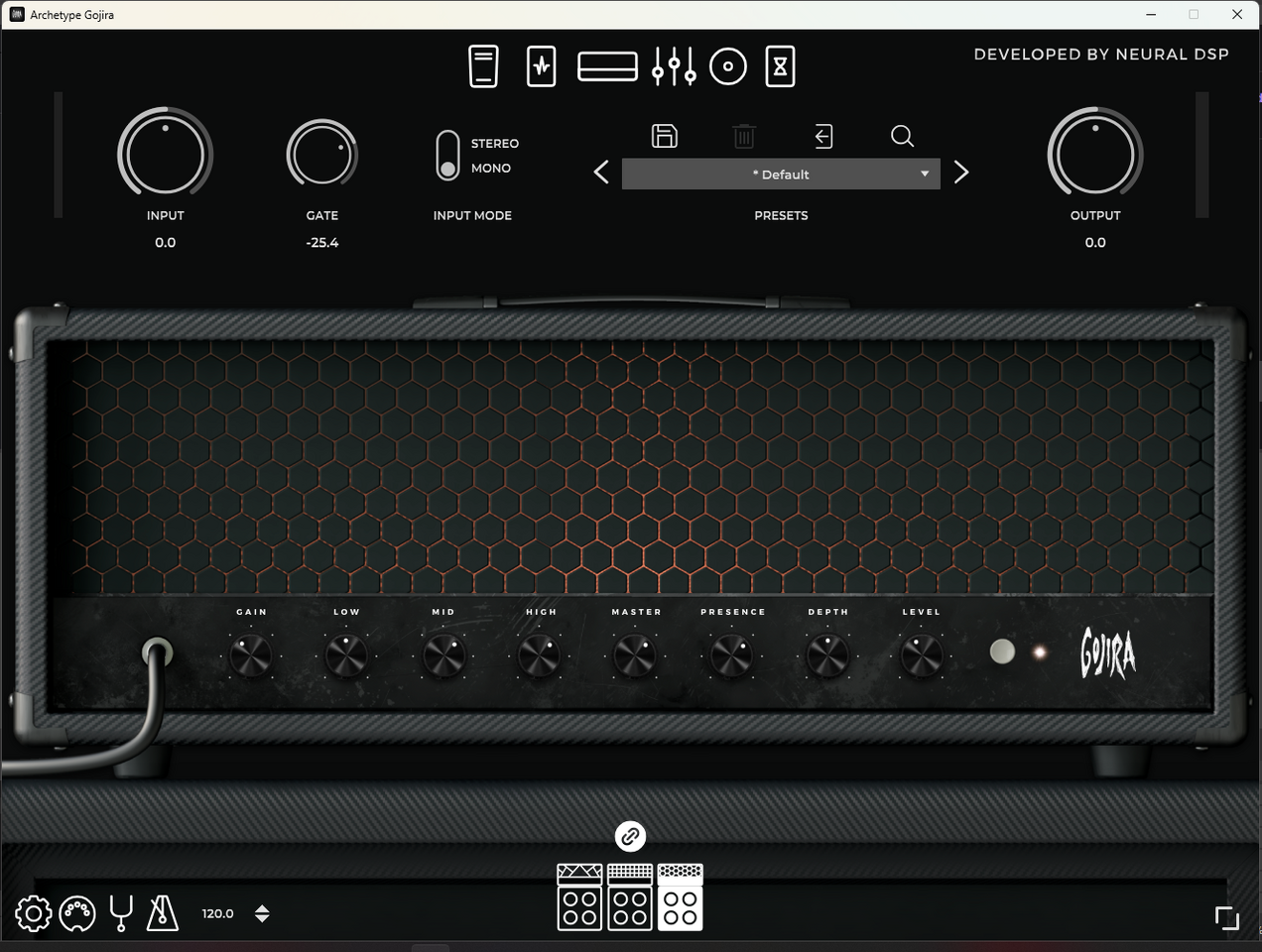Open the pitch pedal section icon

tap(483, 66)
